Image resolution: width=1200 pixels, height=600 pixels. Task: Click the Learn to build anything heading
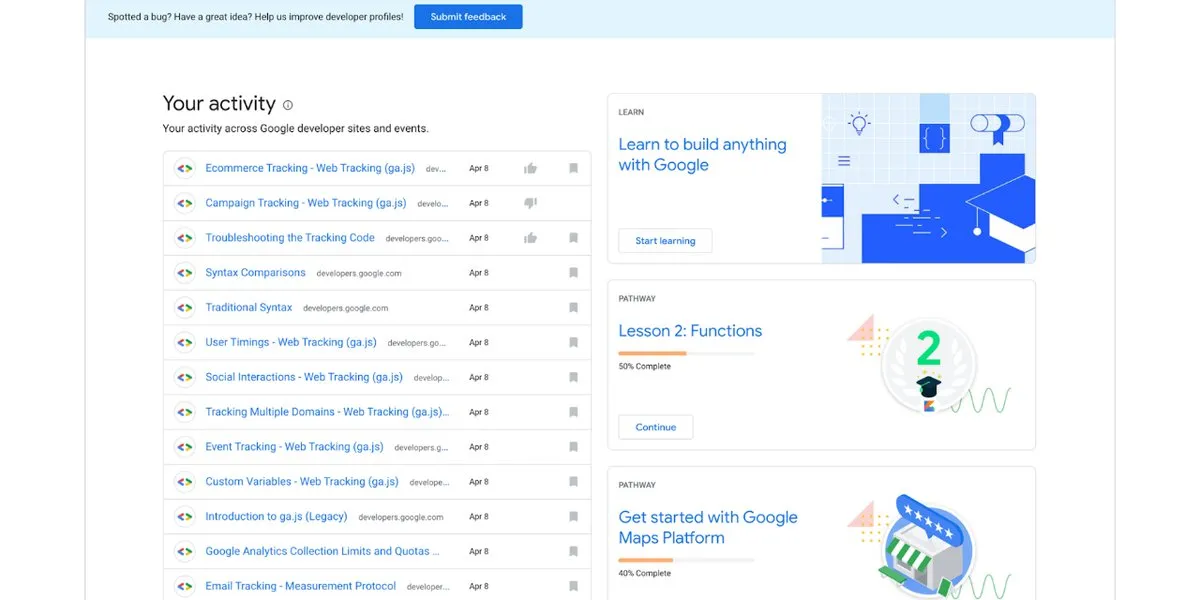702,155
